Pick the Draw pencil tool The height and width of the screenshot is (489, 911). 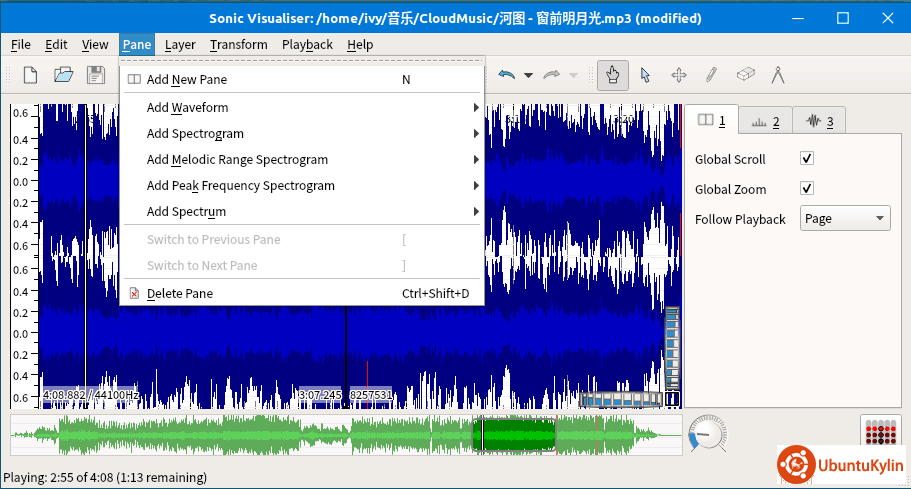pos(711,75)
